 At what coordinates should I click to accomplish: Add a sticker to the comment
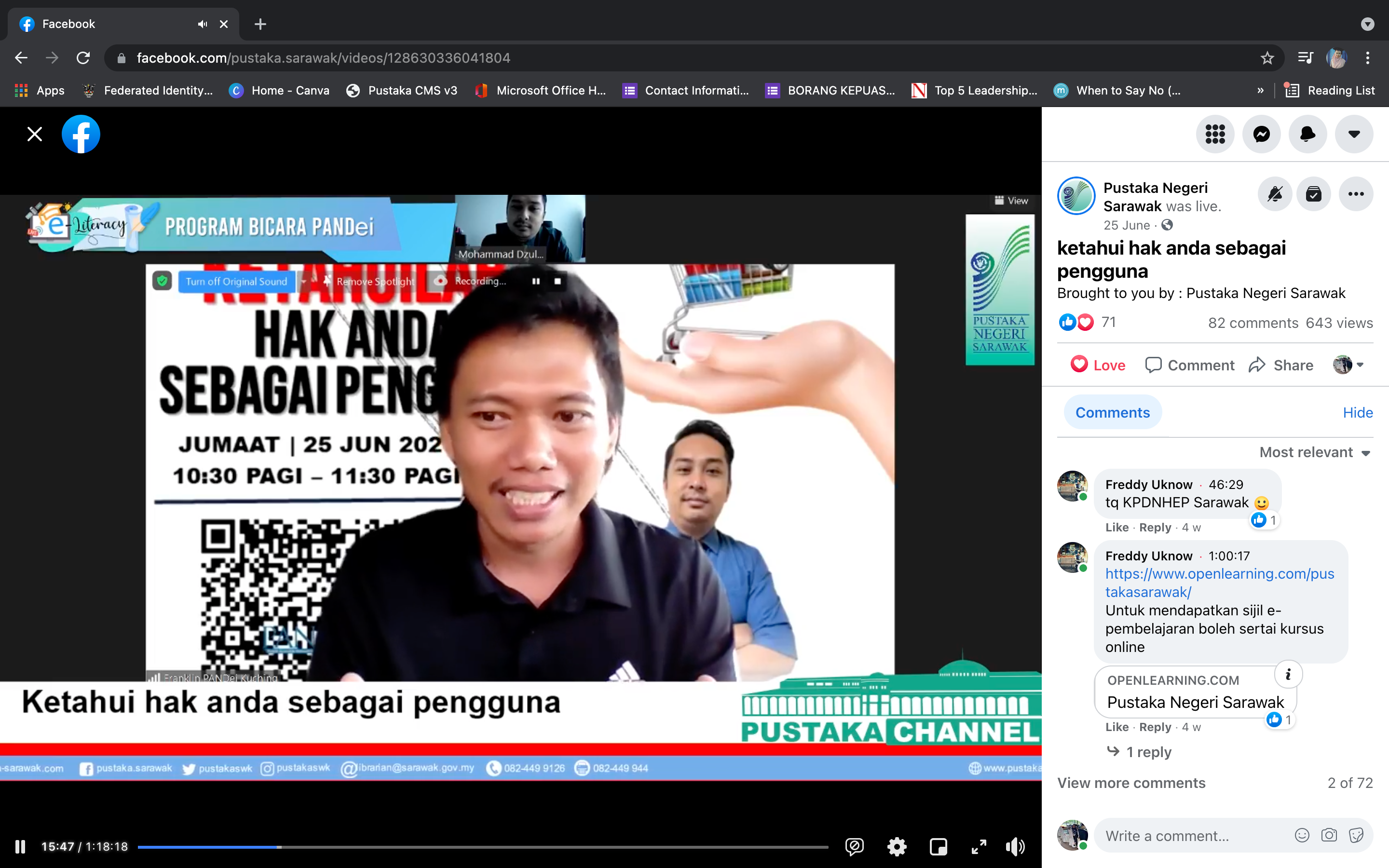pyautogui.click(x=1356, y=835)
